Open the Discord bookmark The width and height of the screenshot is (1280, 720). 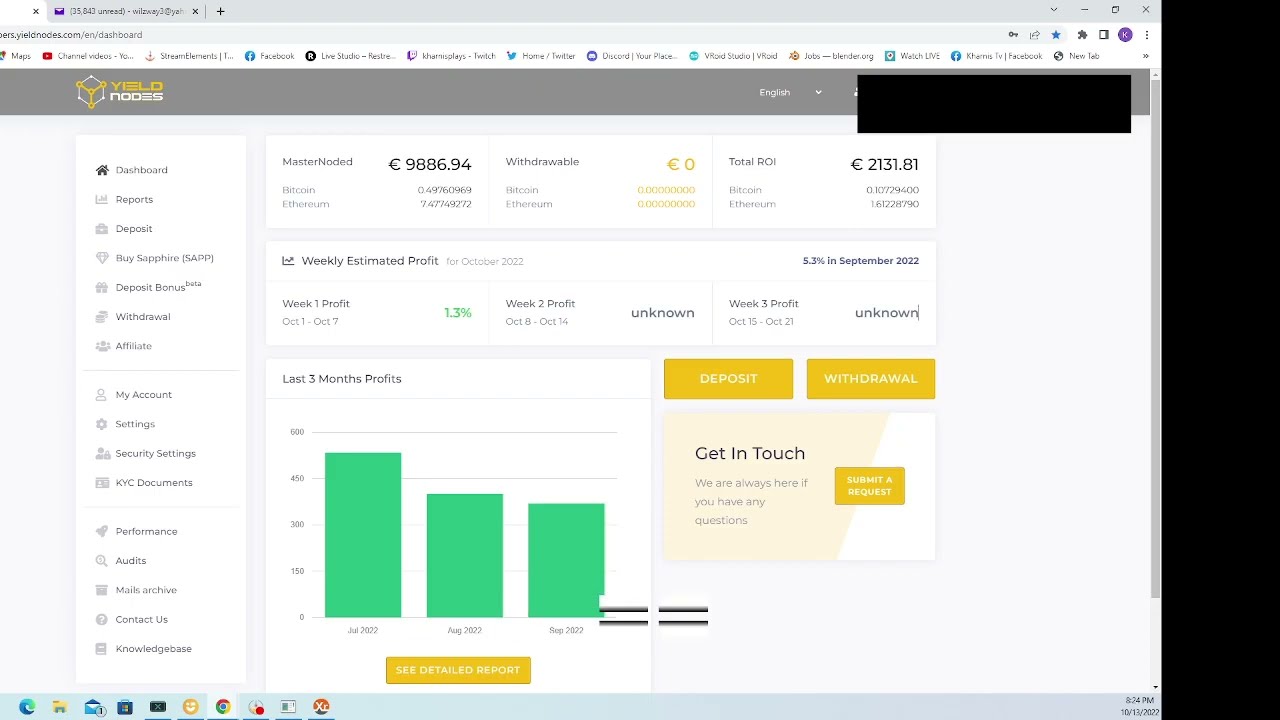[632, 56]
